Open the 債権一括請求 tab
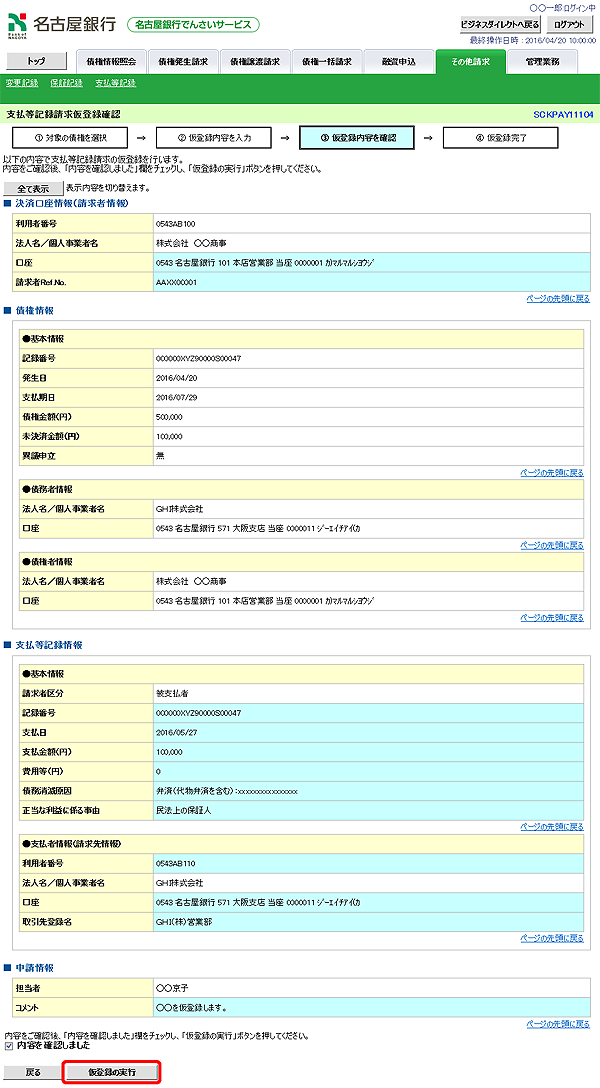 [x=327, y=62]
